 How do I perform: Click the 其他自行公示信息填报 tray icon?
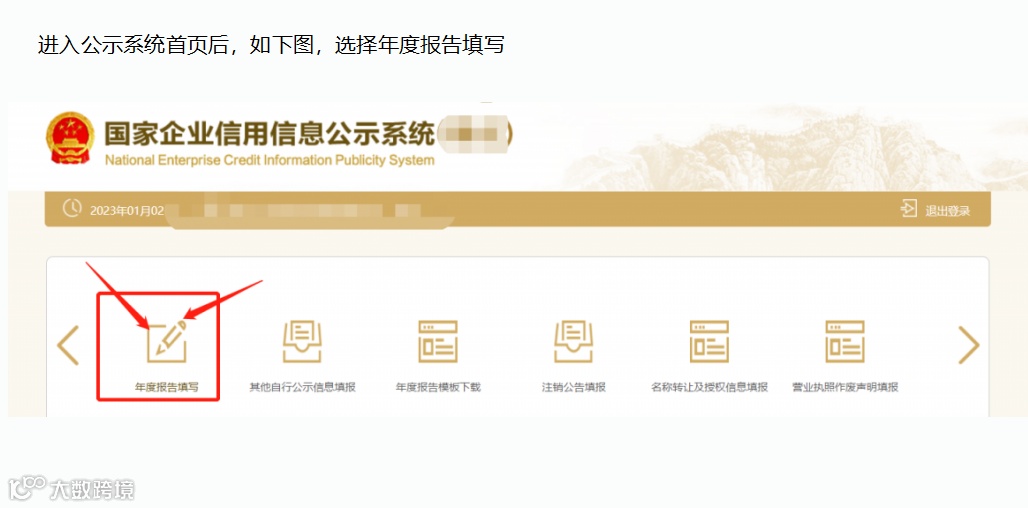302,342
